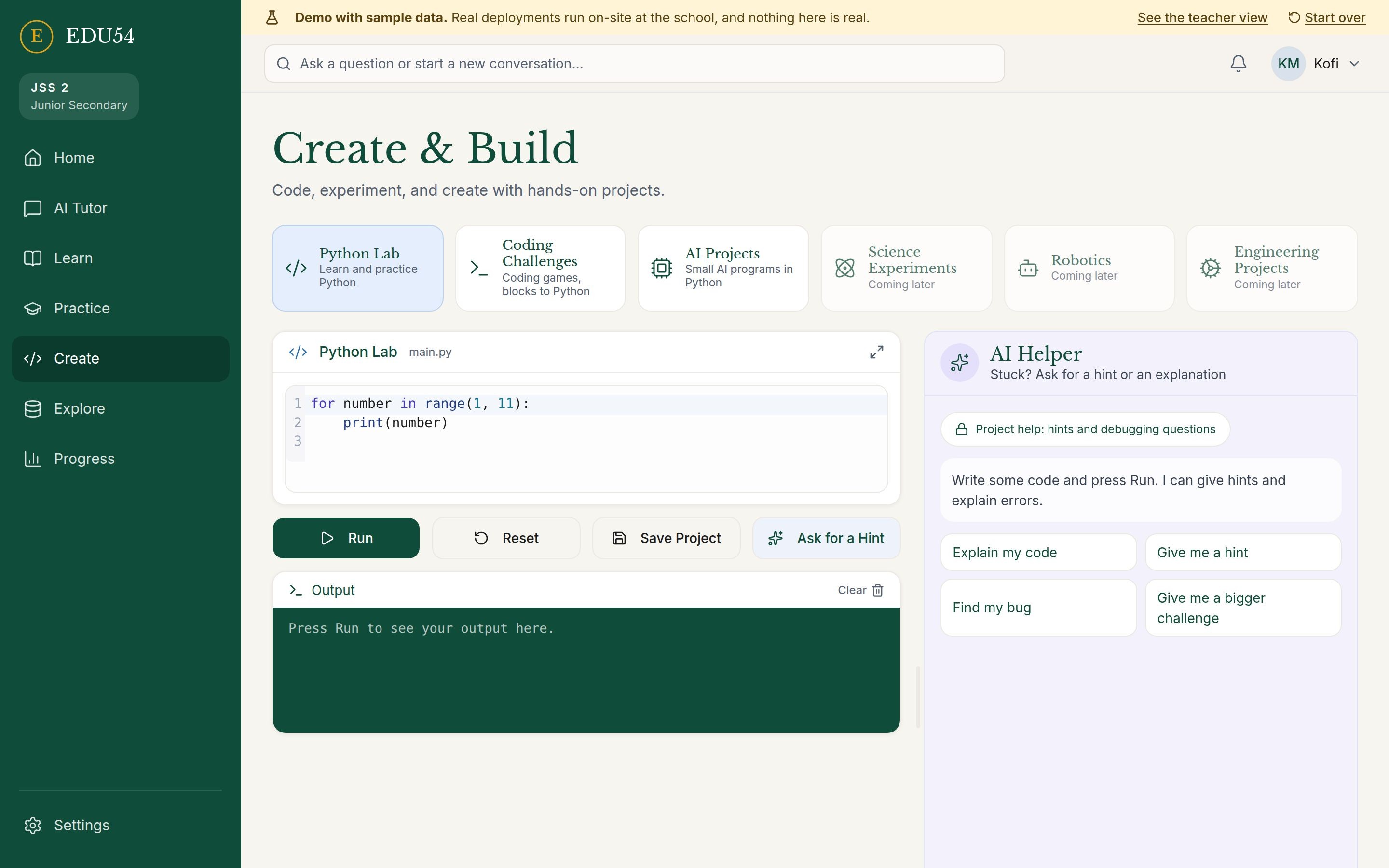This screenshot has height=868, width=1389.
Task: Click the Settings gear icon in the sidebar
Action: tap(33, 825)
